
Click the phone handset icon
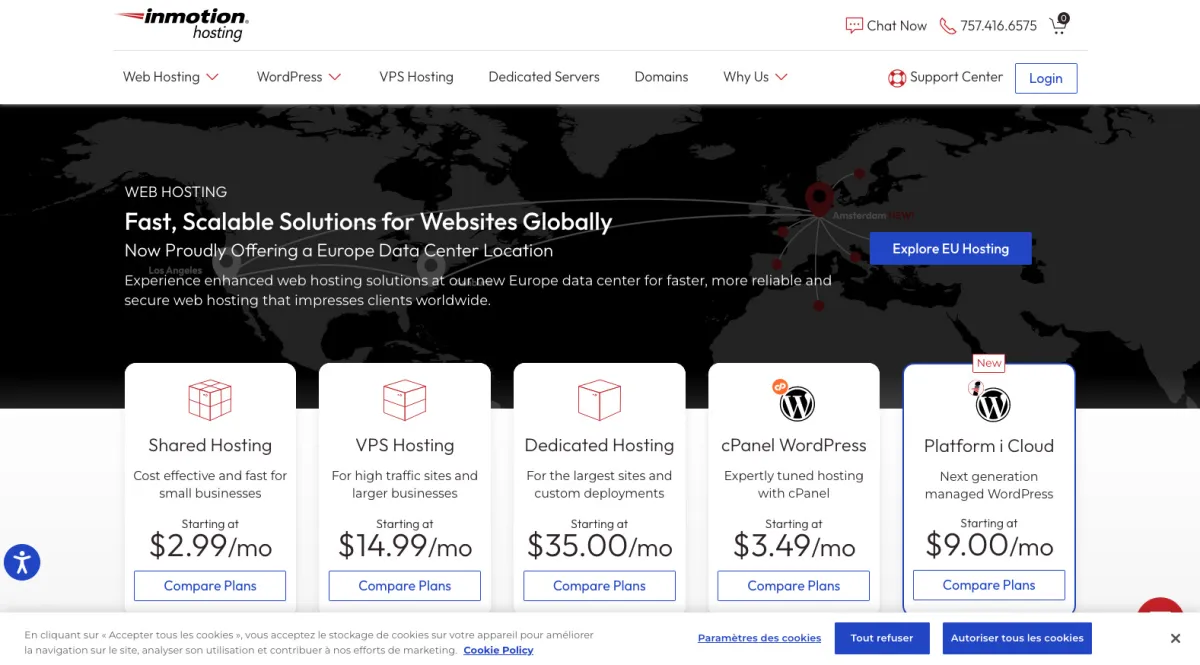pos(947,26)
